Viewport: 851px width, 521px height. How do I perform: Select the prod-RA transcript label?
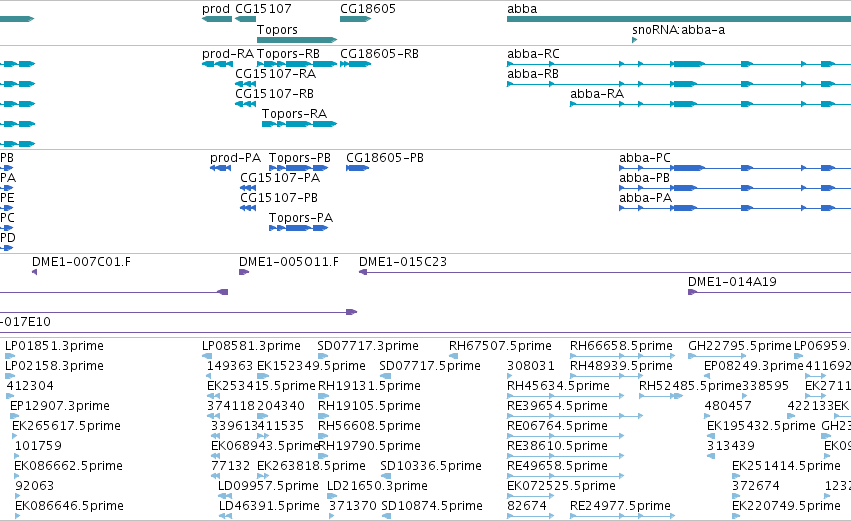(x=228, y=54)
